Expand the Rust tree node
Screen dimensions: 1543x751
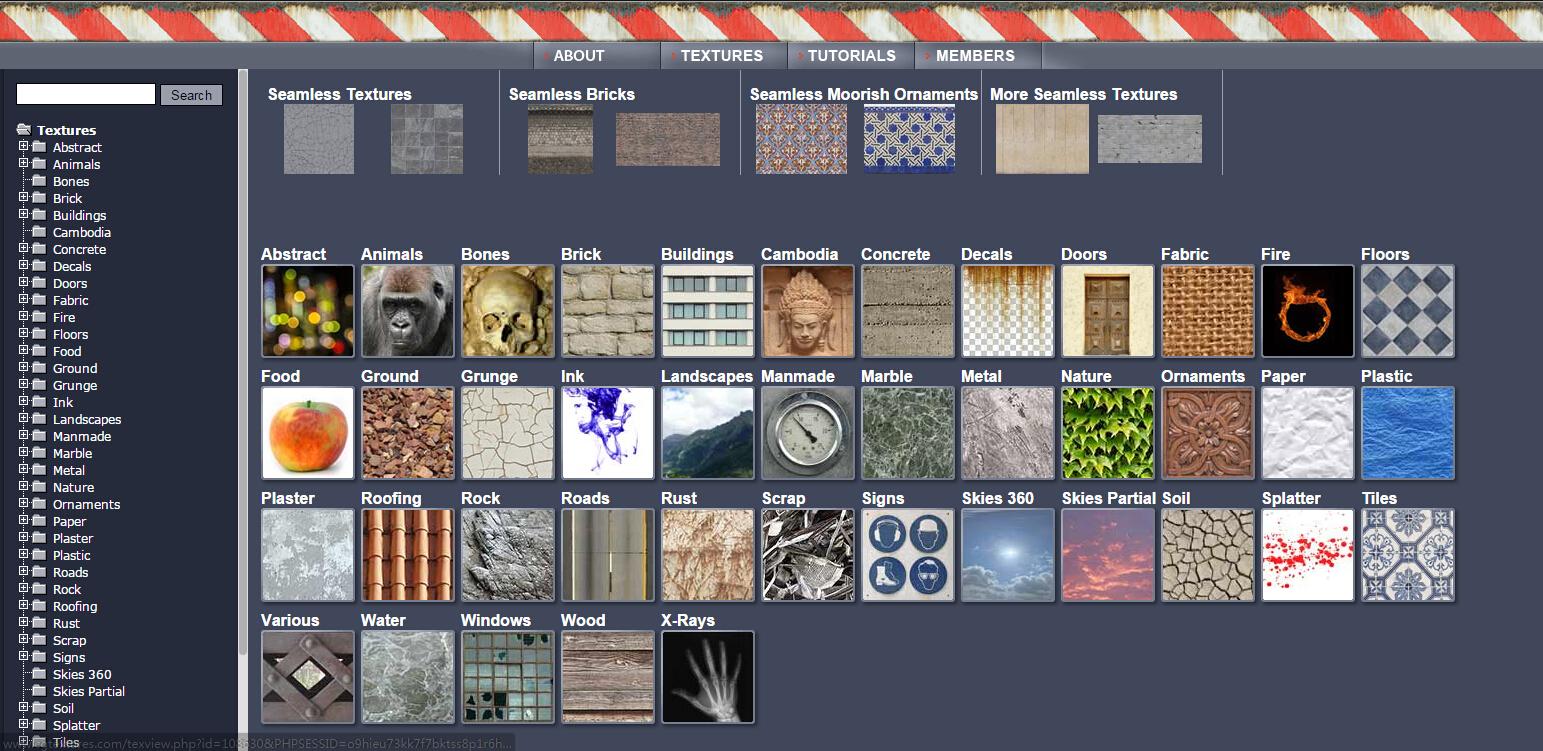[24, 623]
